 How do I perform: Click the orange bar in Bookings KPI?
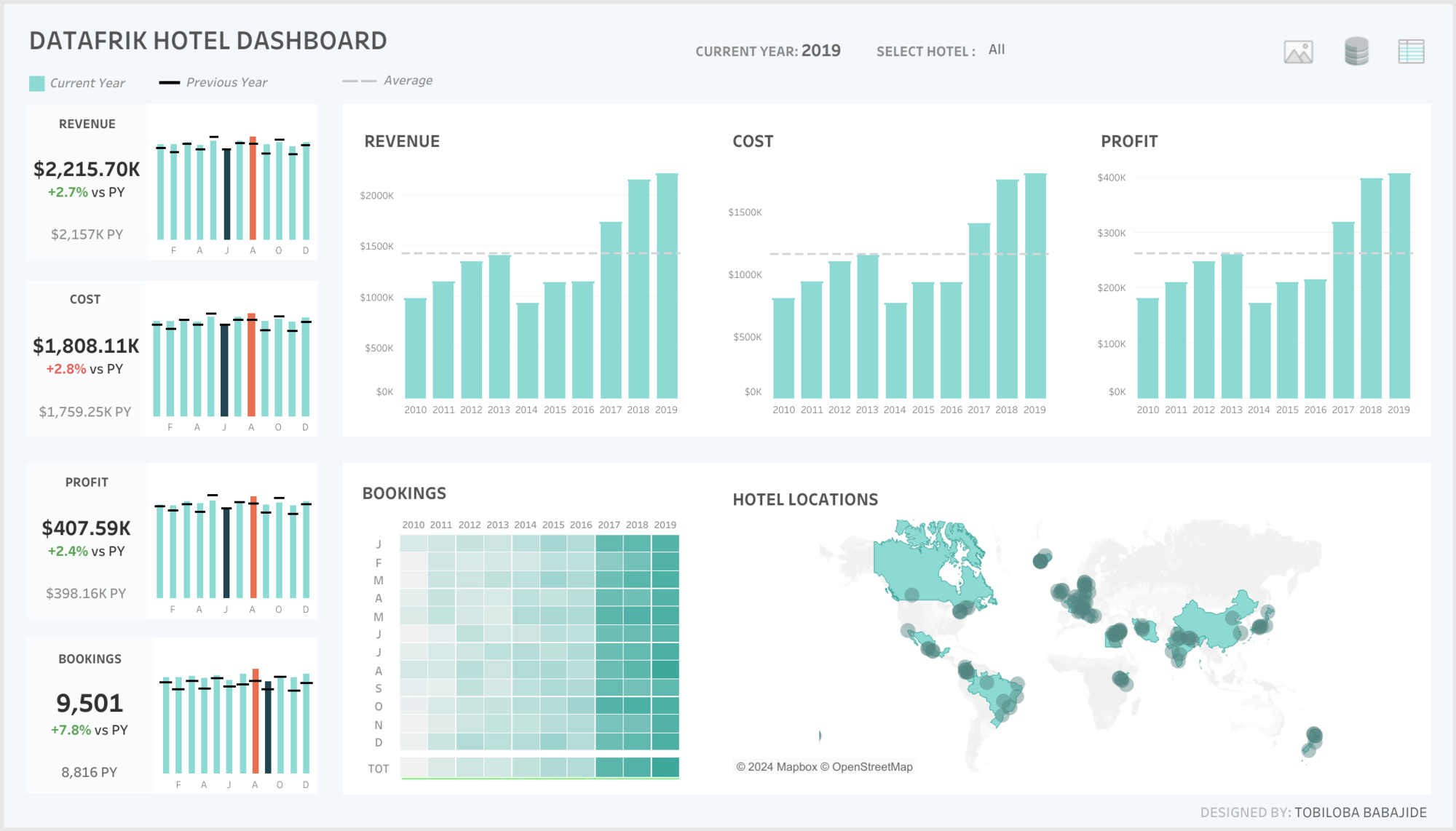click(256, 720)
